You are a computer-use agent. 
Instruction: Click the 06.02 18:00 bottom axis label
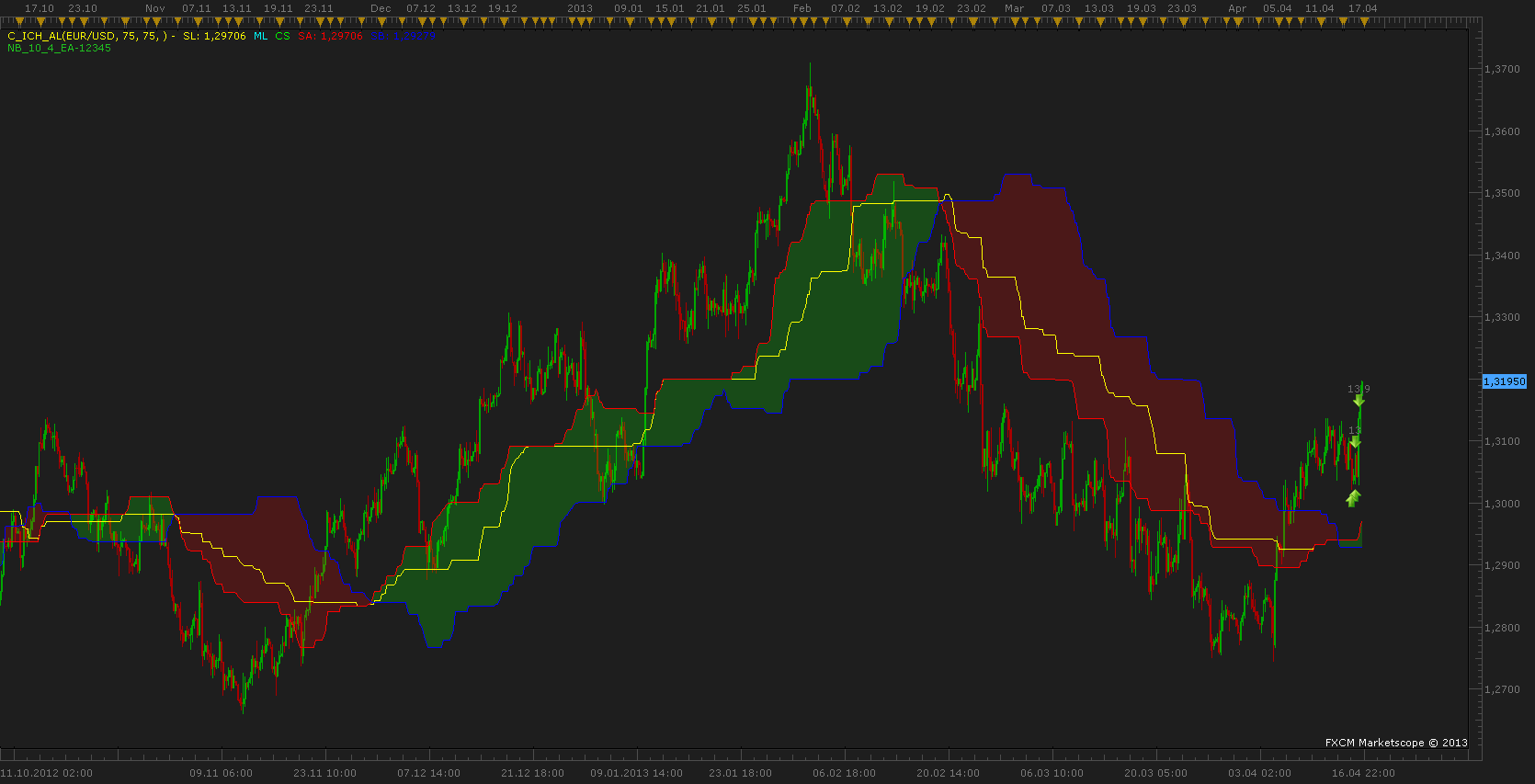click(x=845, y=773)
